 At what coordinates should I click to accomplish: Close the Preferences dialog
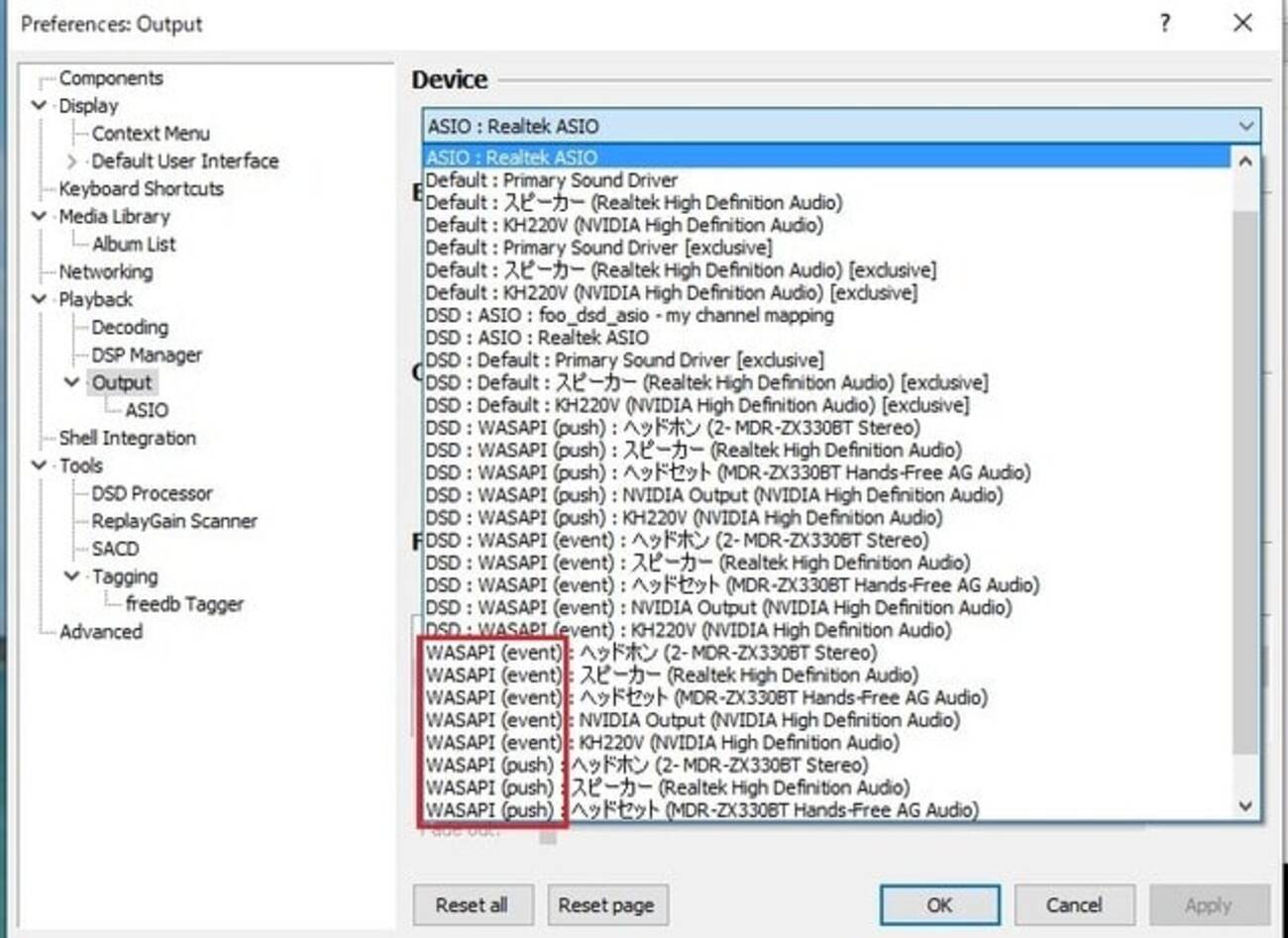(x=1242, y=23)
